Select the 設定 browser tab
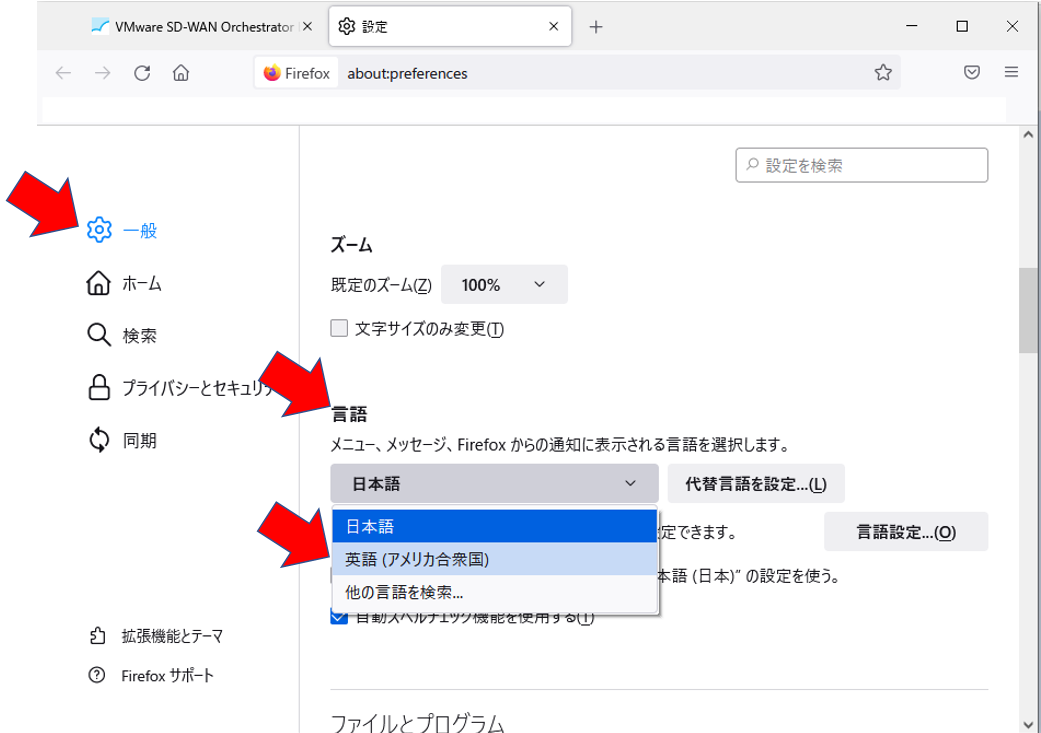The image size is (1041, 733). click(450, 27)
